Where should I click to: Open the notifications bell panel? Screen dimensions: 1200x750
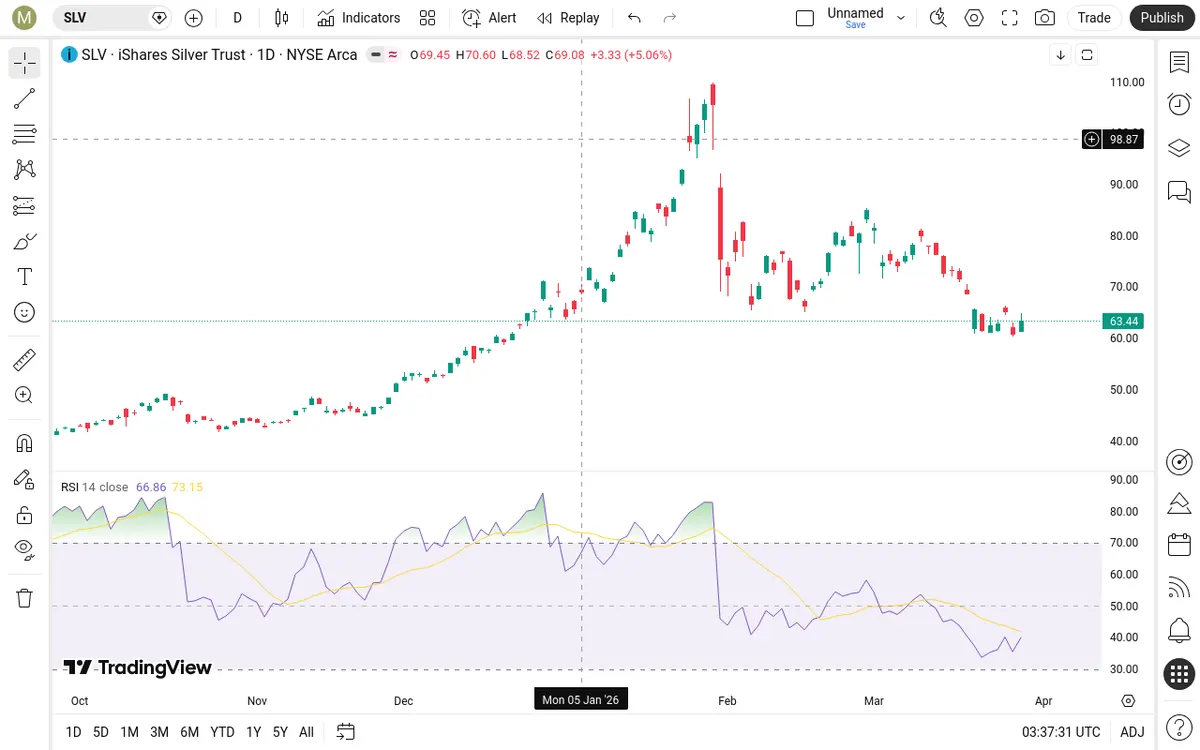[1179, 631]
